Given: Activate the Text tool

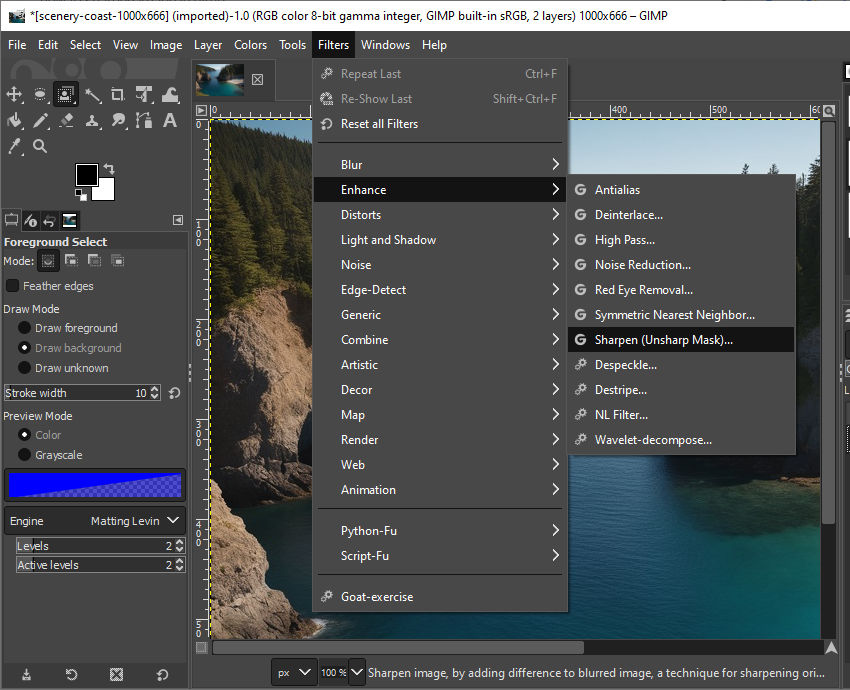Looking at the screenshot, I should pos(170,121).
